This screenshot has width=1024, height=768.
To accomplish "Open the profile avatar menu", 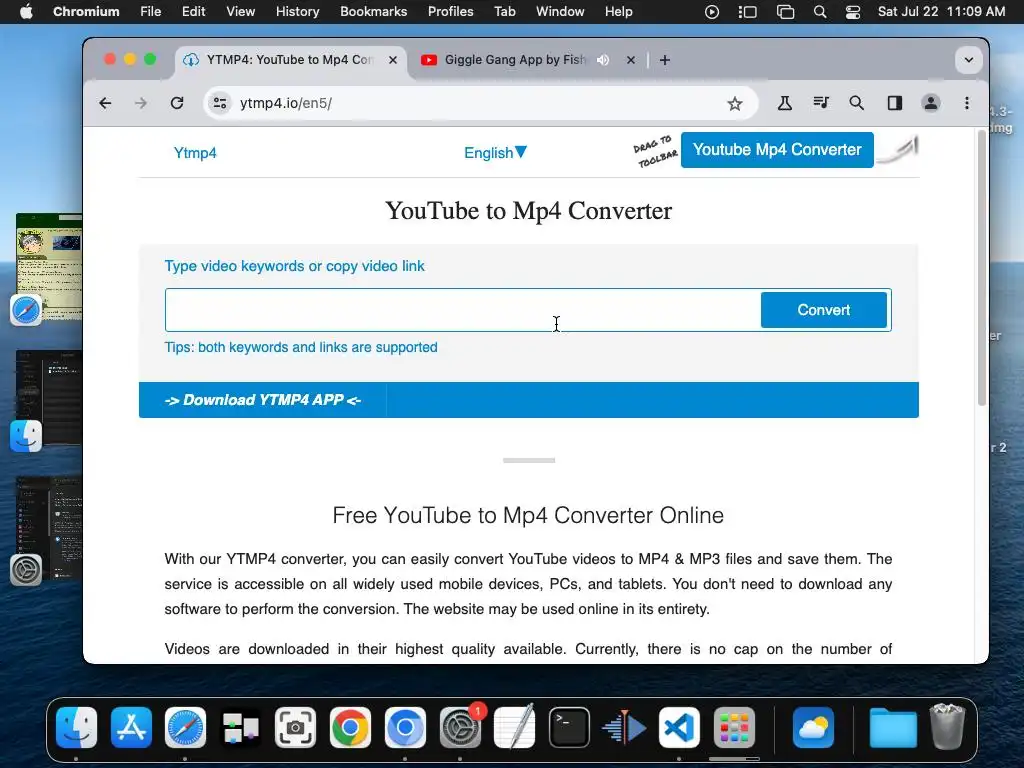I will [x=931, y=103].
